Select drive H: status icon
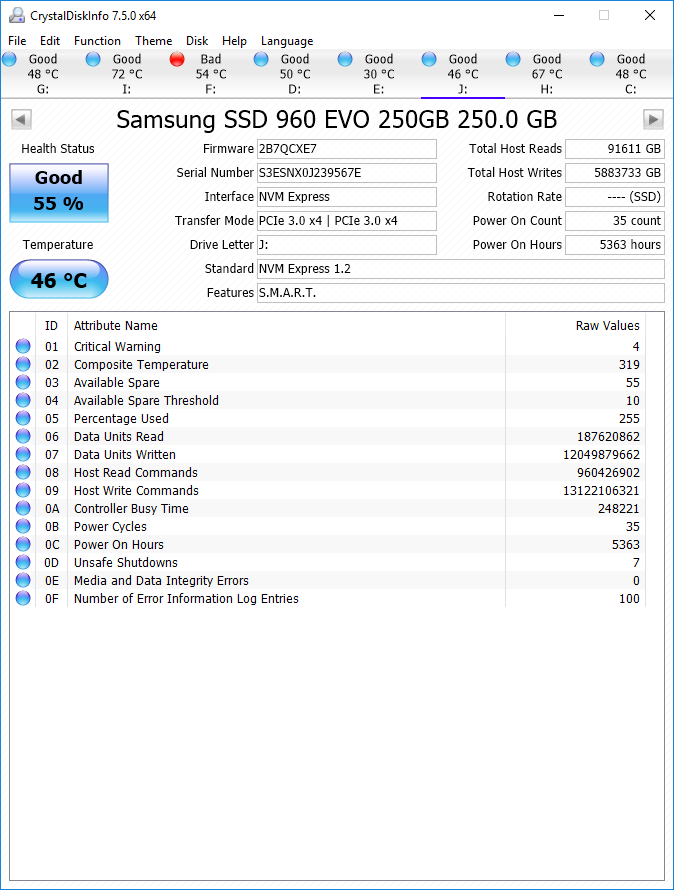This screenshot has width=674, height=890. pyautogui.click(x=513, y=59)
